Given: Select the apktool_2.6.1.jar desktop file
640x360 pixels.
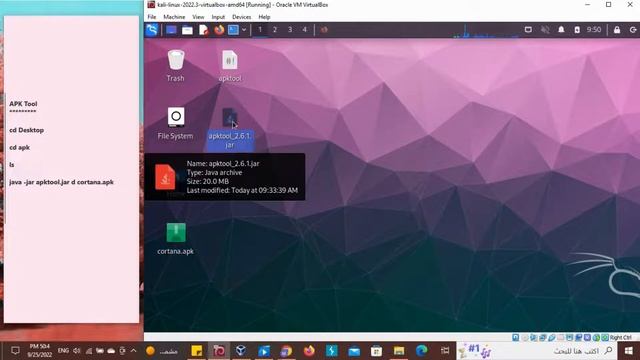Looking at the screenshot, I should pyautogui.click(x=230, y=128).
